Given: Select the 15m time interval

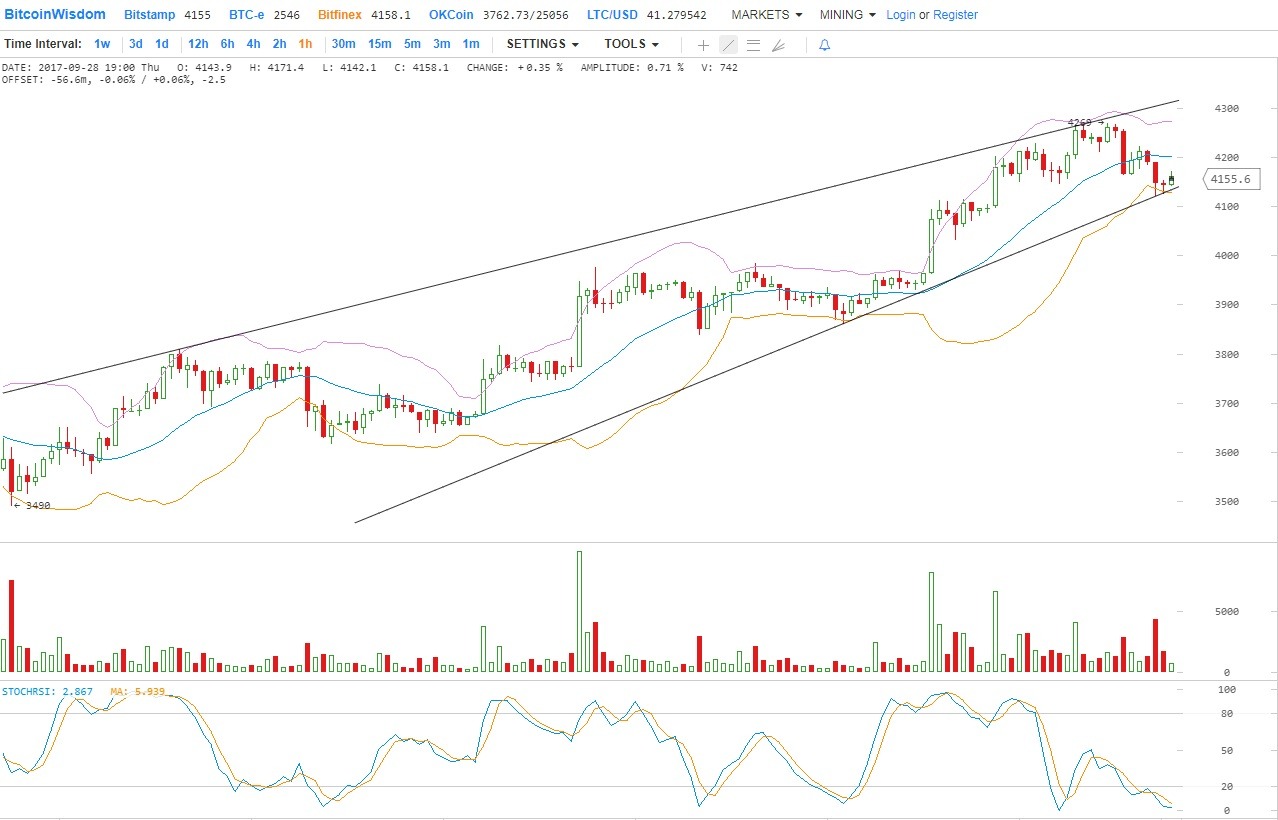Looking at the screenshot, I should 379,44.
